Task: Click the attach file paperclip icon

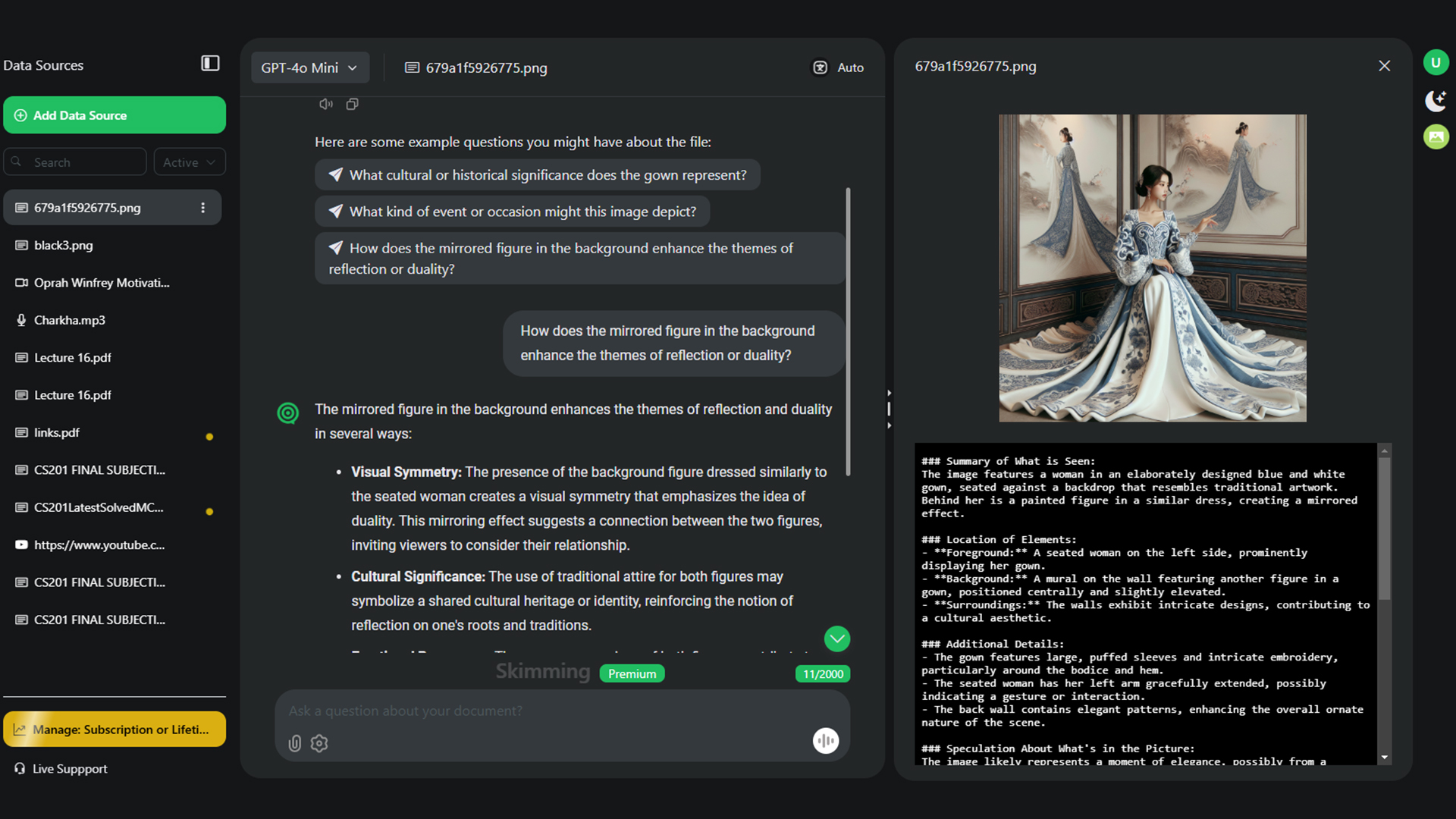Action: click(x=295, y=743)
